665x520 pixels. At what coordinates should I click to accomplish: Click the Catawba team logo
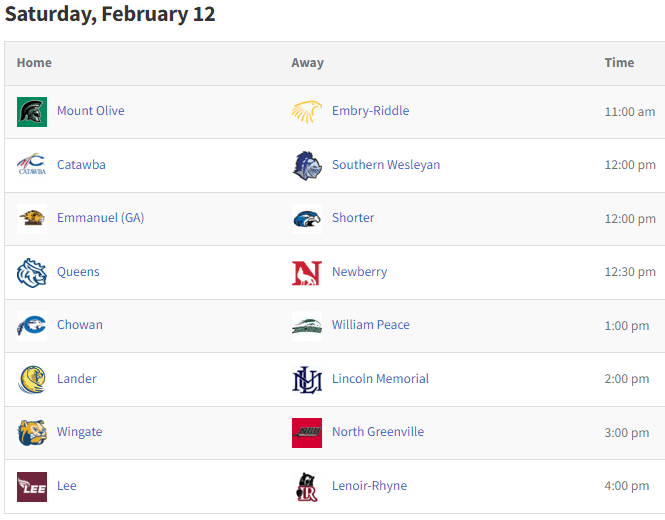click(32, 165)
